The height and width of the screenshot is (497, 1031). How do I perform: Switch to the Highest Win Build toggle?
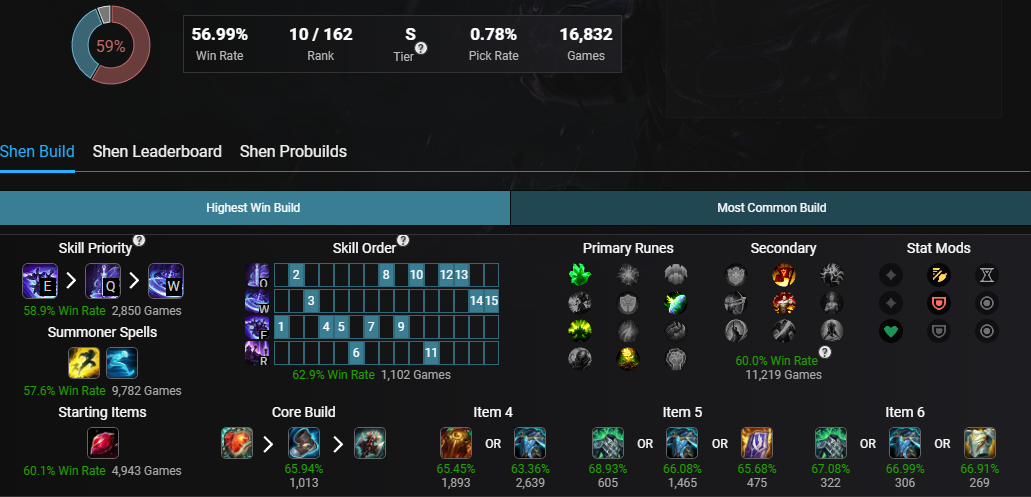coord(253,208)
